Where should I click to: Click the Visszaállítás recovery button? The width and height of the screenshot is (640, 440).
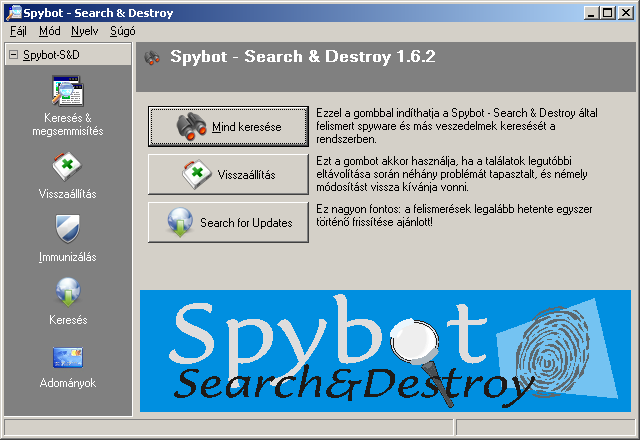tap(228, 174)
